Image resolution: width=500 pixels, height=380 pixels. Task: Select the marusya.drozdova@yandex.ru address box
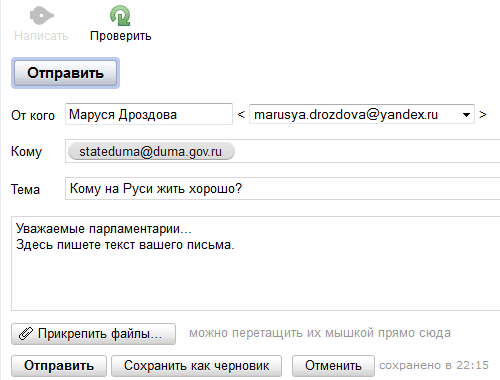point(362,114)
